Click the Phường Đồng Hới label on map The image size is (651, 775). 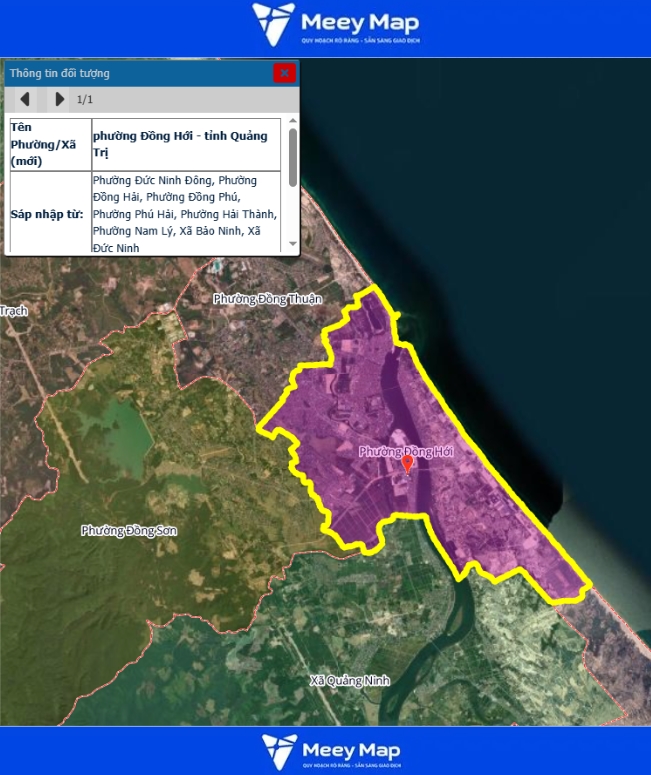coord(406,452)
